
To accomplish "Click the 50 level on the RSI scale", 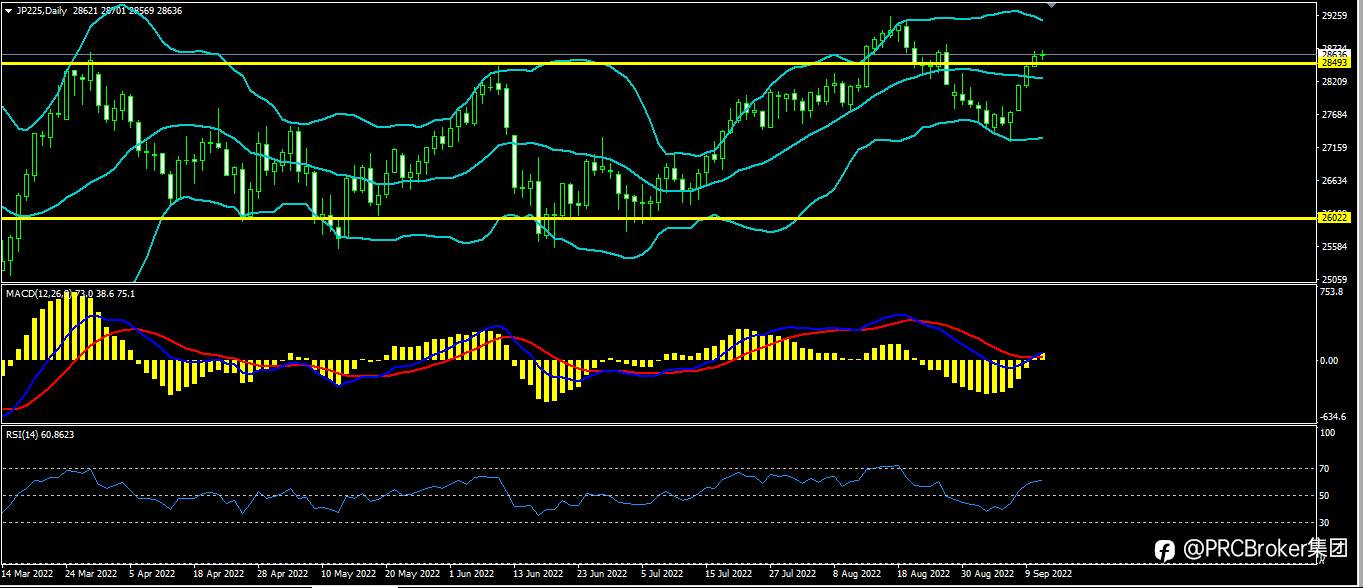I will (1326, 496).
